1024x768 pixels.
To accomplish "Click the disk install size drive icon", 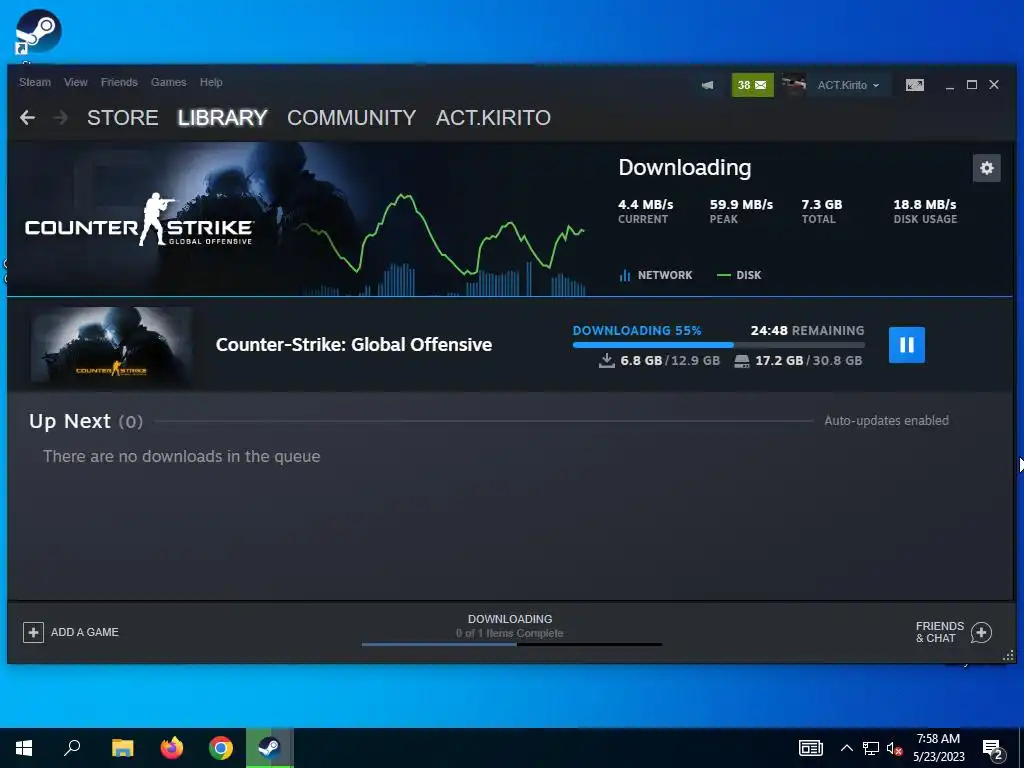I will coord(742,361).
